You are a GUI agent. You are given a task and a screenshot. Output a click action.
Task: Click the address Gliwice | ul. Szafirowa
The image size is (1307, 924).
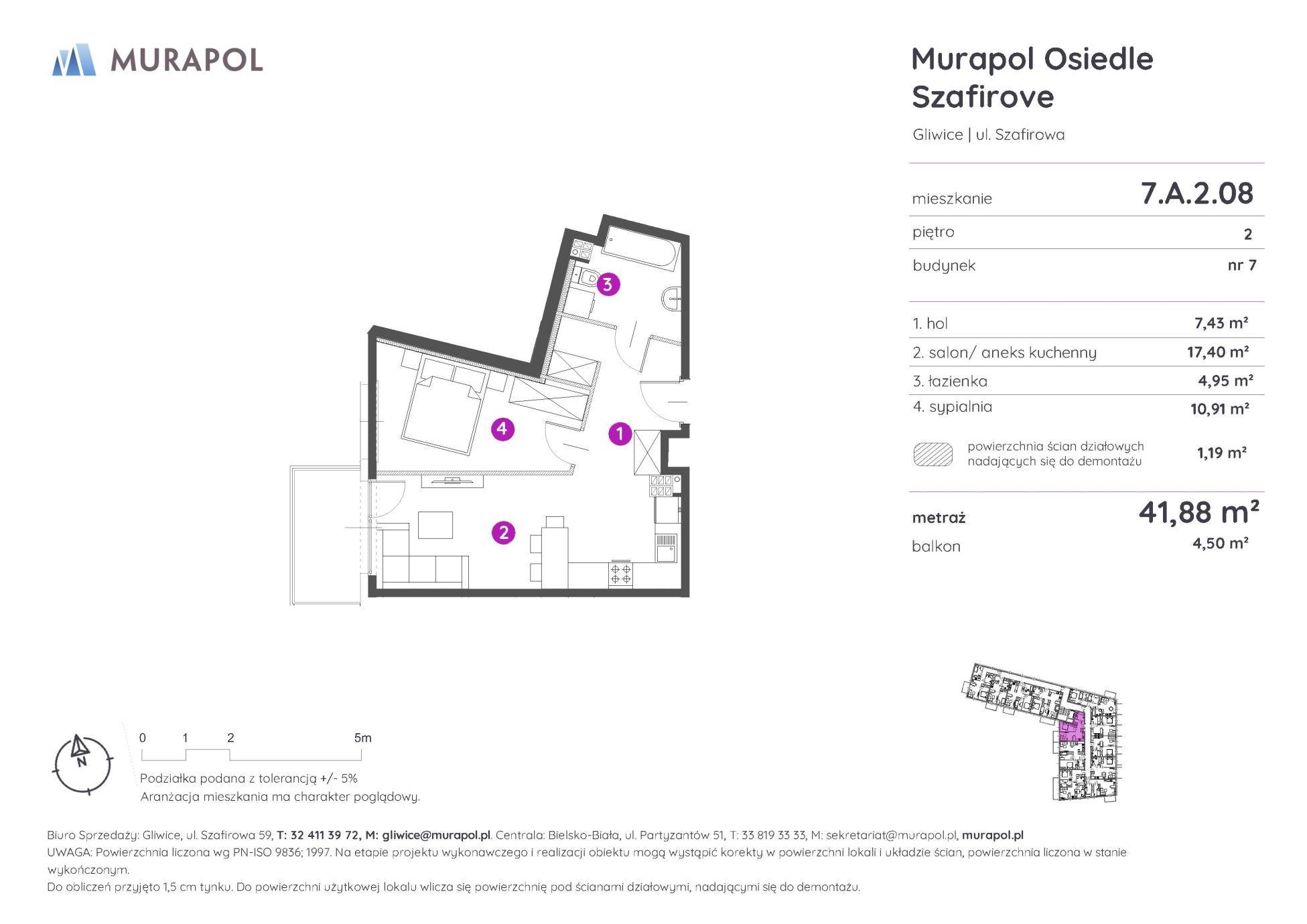click(x=988, y=135)
